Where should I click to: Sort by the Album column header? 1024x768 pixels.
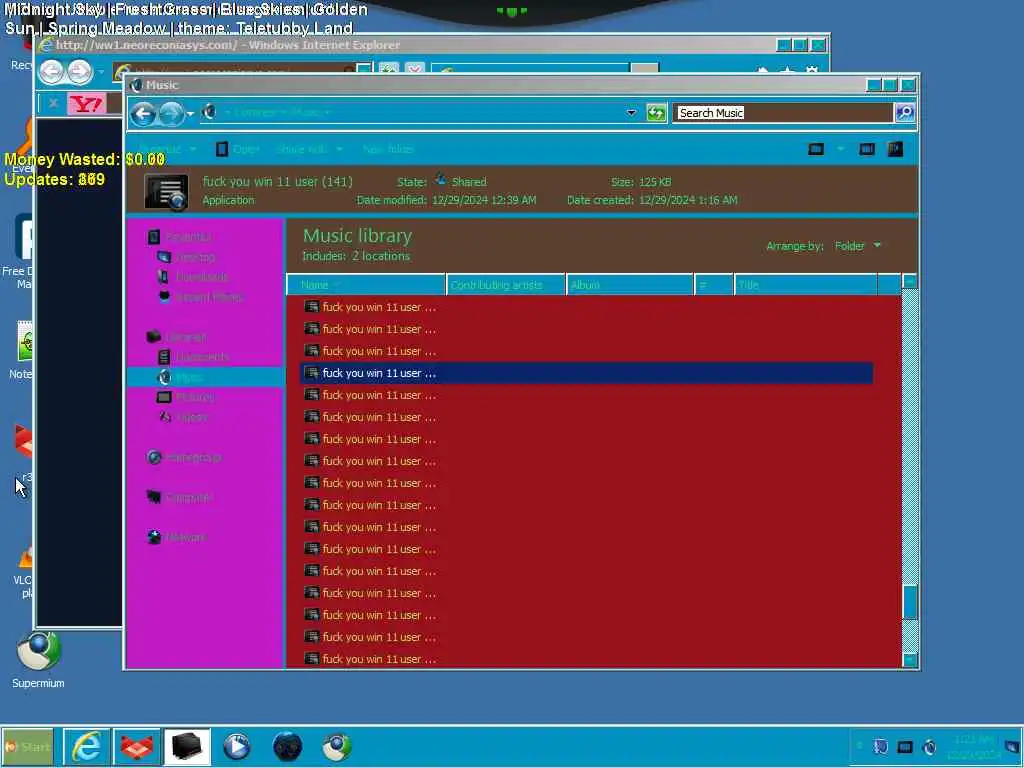[630, 285]
